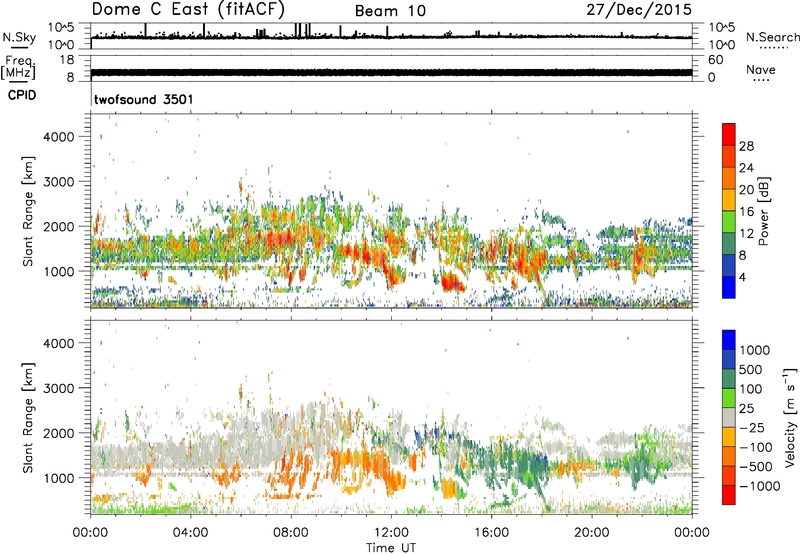Click the '08:00' time tick label
The height and width of the screenshot is (554, 800).
[x=291, y=533]
